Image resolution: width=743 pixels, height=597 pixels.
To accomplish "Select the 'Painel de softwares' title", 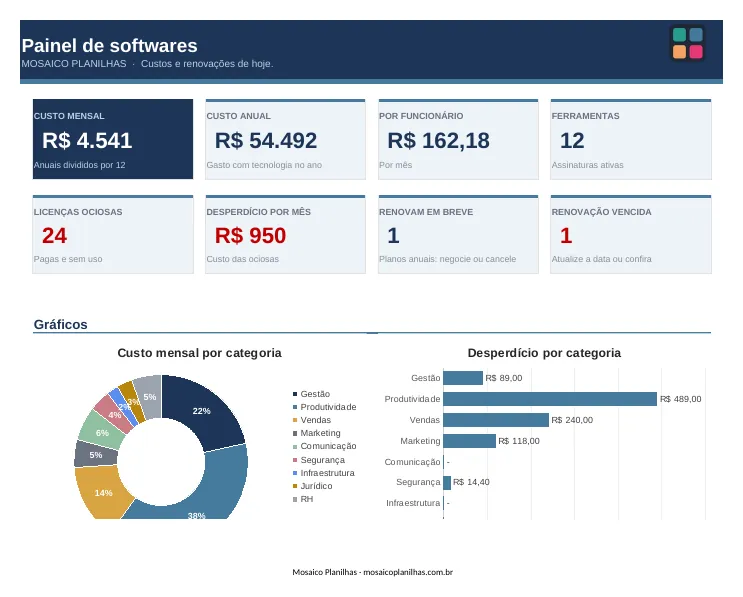I will 109,46.
